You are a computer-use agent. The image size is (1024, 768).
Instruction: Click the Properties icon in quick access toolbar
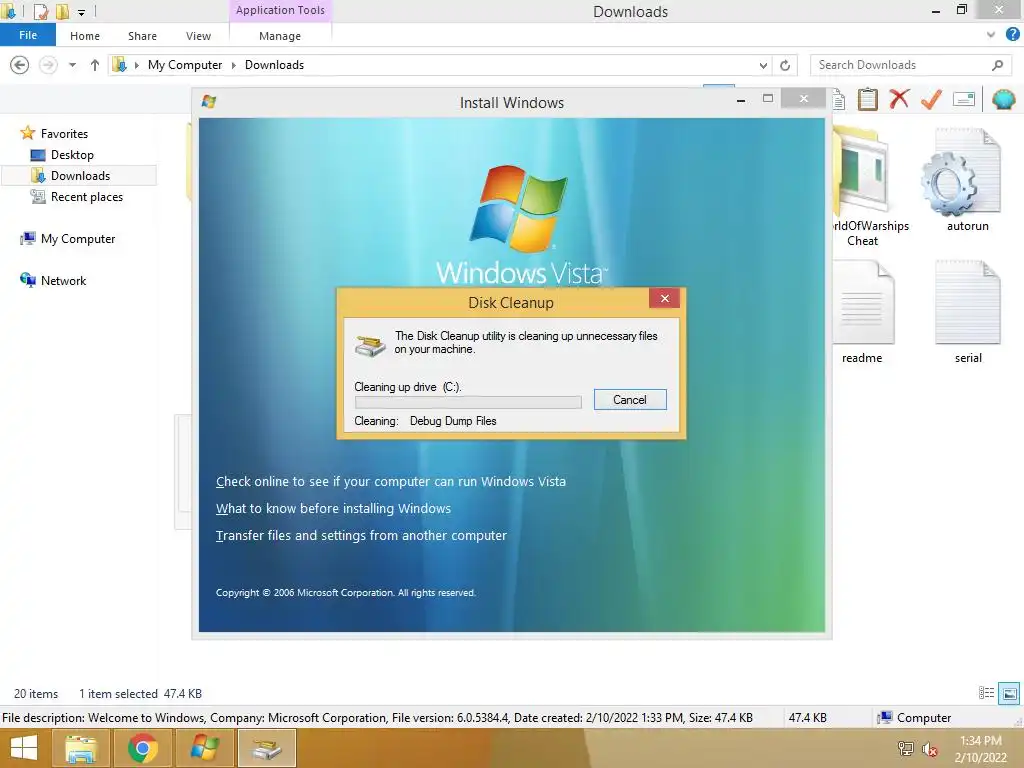tap(40, 11)
